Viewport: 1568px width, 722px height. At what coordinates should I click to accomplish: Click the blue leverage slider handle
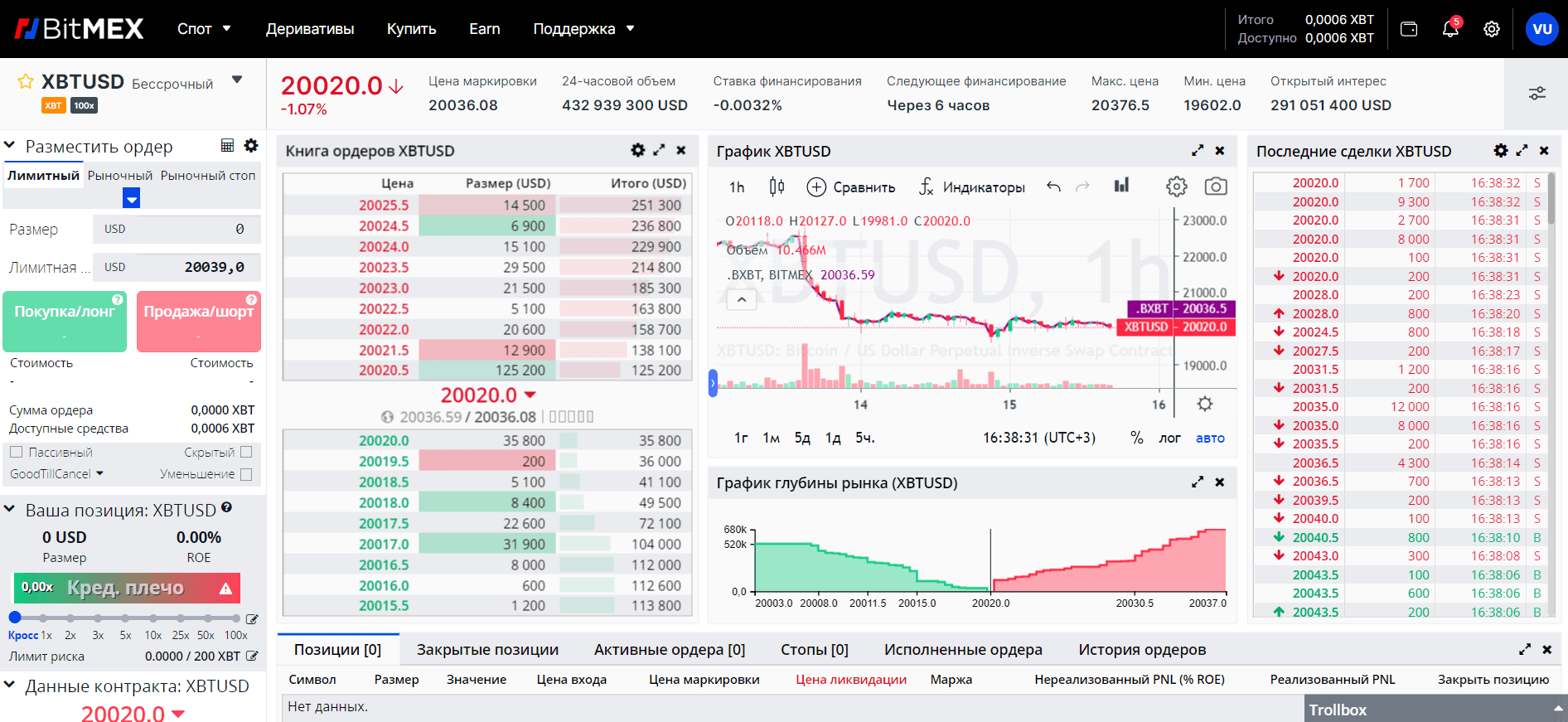15,618
